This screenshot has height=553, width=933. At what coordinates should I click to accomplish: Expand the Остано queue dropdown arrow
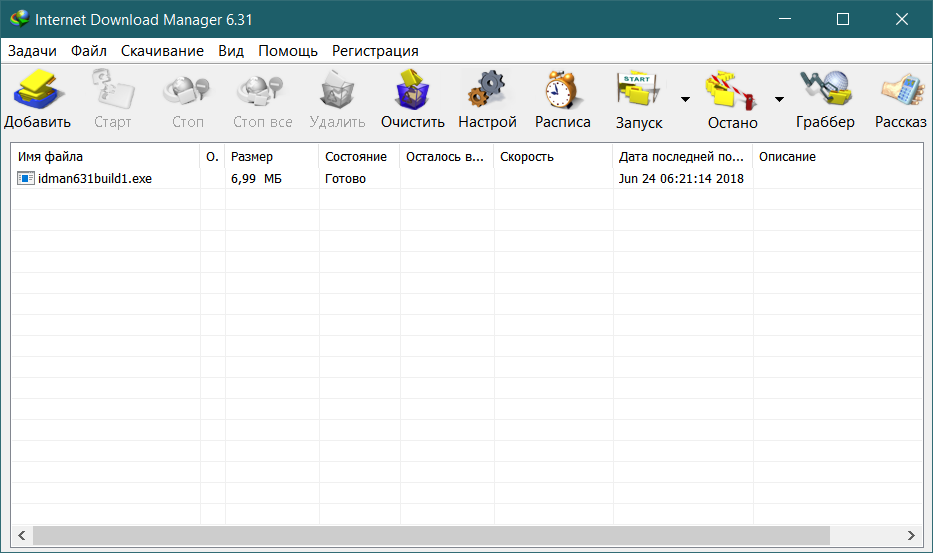779,99
